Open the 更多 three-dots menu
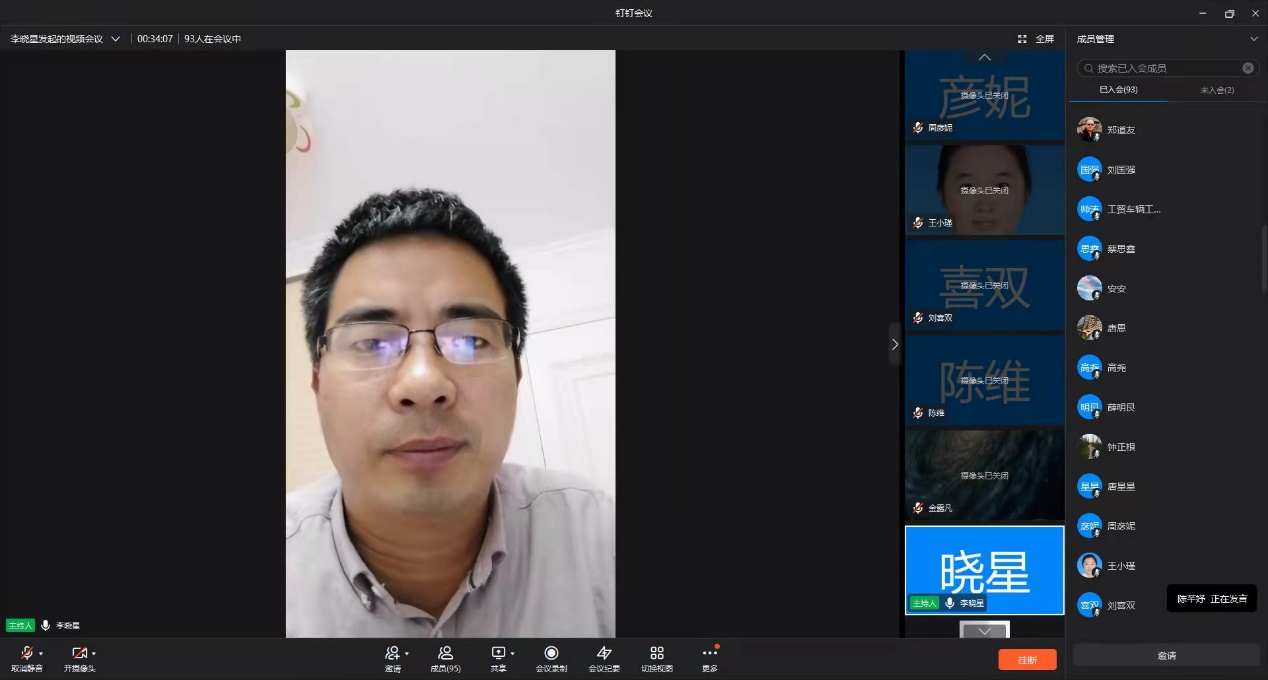This screenshot has width=1268, height=680. 710,654
